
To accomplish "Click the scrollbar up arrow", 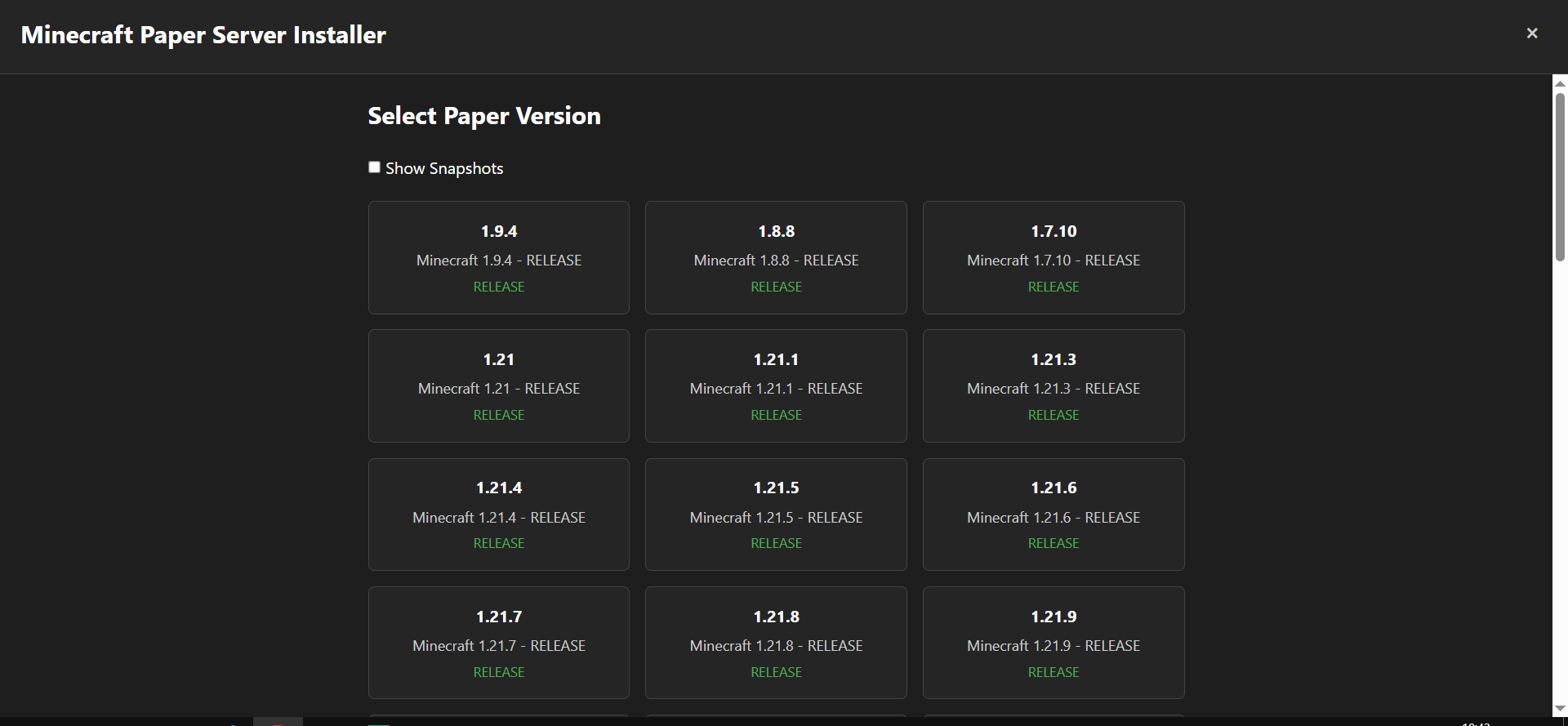I will 1560,82.
